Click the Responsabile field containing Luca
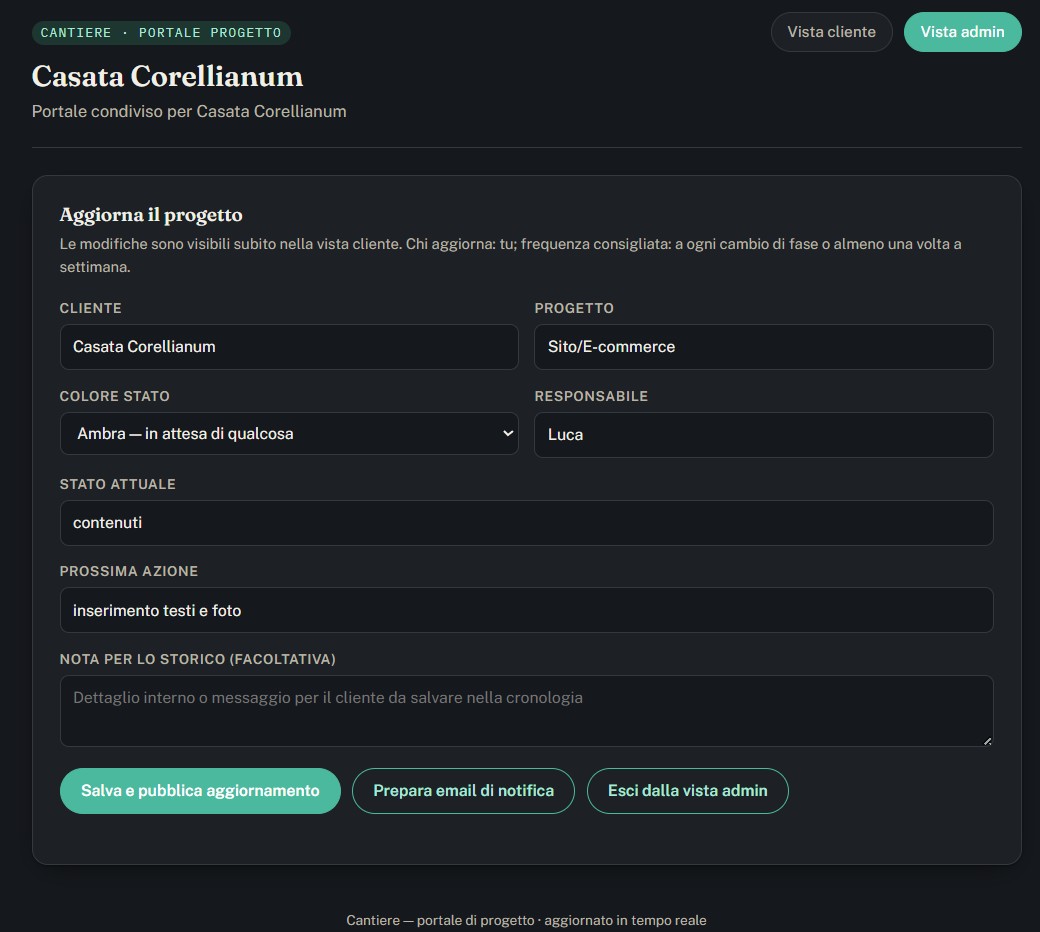This screenshot has width=1040, height=932. click(x=763, y=435)
